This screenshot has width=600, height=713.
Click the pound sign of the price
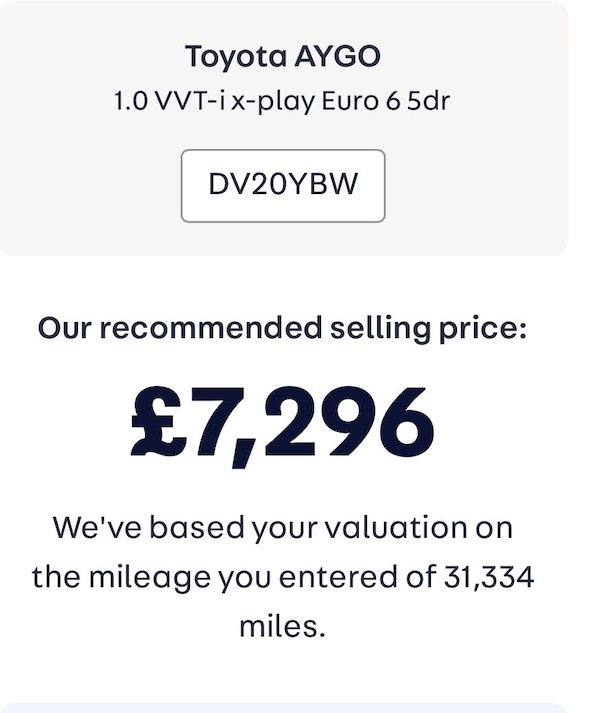[x=160, y=422]
